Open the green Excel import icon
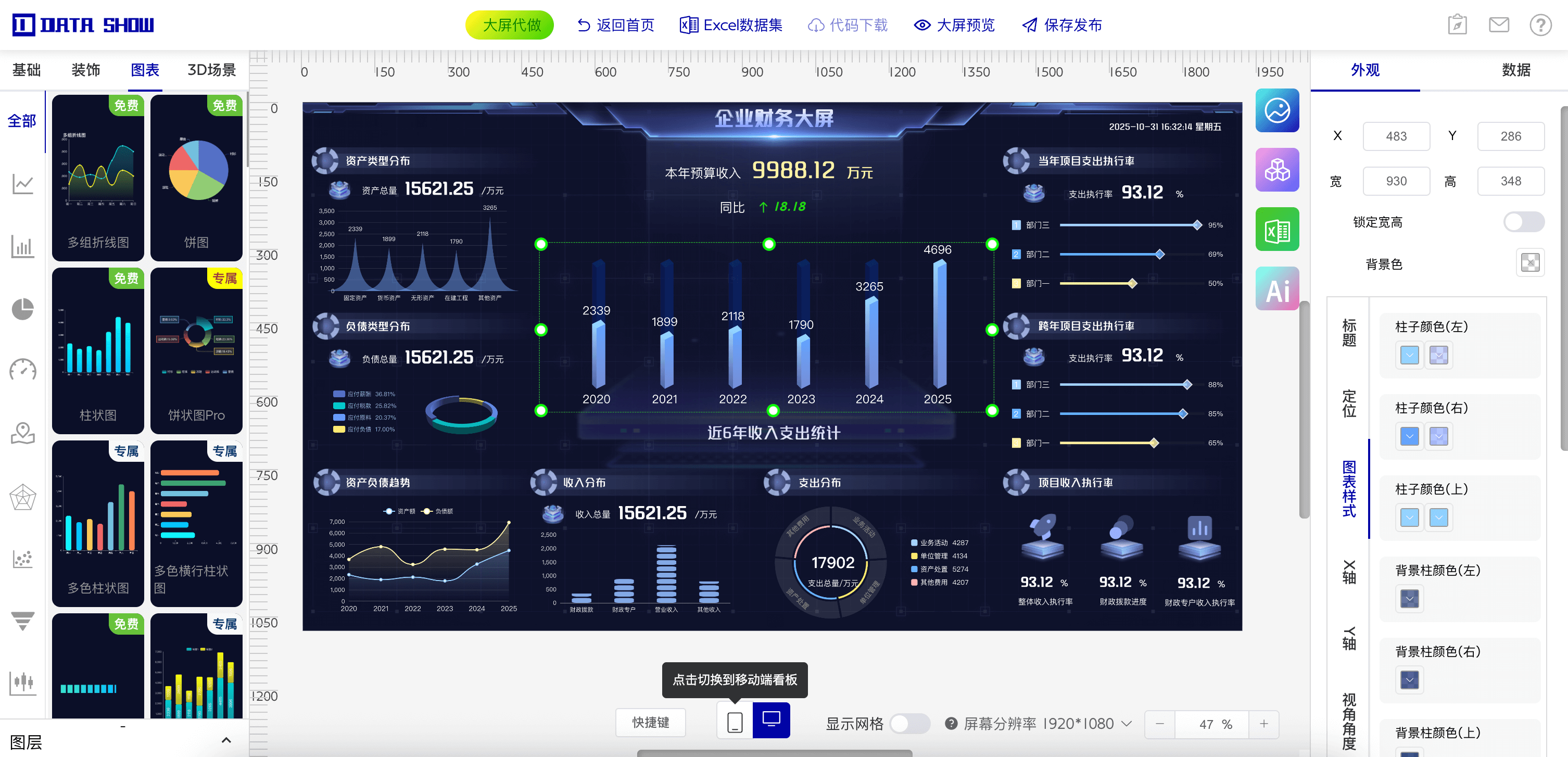The height and width of the screenshot is (757, 1568). [1276, 230]
